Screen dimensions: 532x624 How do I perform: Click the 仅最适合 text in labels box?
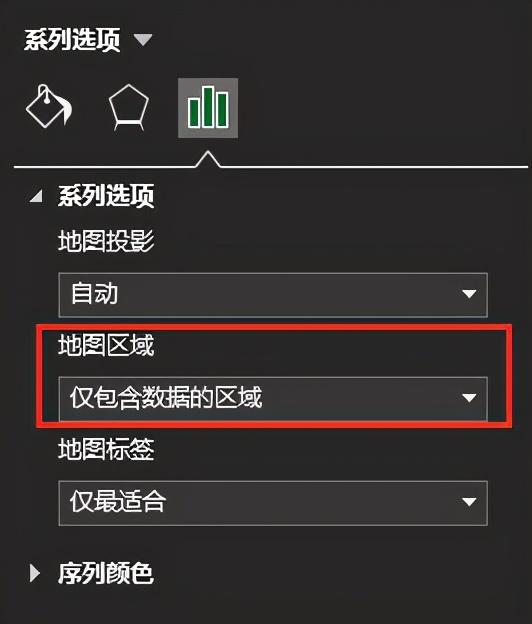point(118,501)
